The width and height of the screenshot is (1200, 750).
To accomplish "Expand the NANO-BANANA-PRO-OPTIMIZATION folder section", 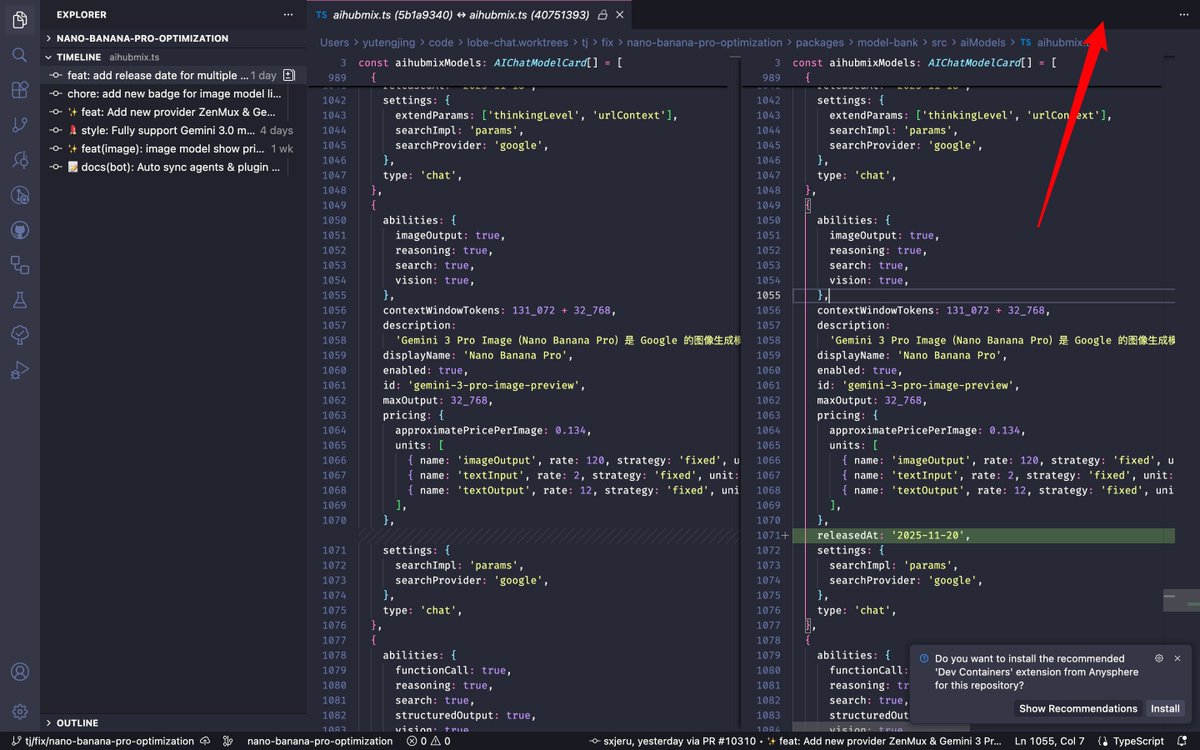I will pyautogui.click(x=173, y=38).
